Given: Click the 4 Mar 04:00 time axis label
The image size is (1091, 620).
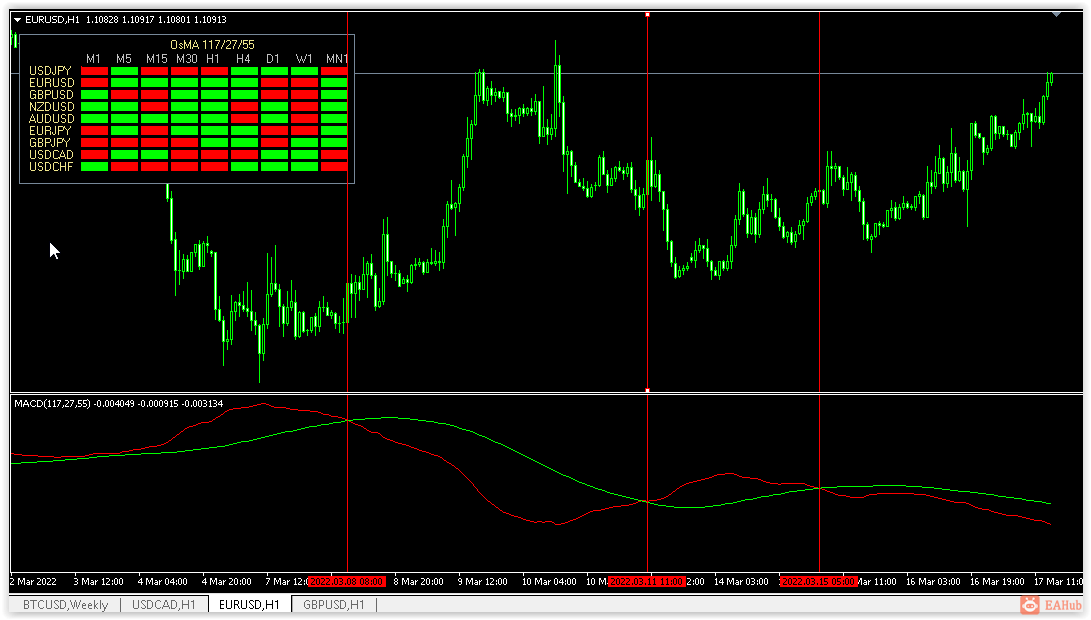Looking at the screenshot, I should tap(162, 582).
